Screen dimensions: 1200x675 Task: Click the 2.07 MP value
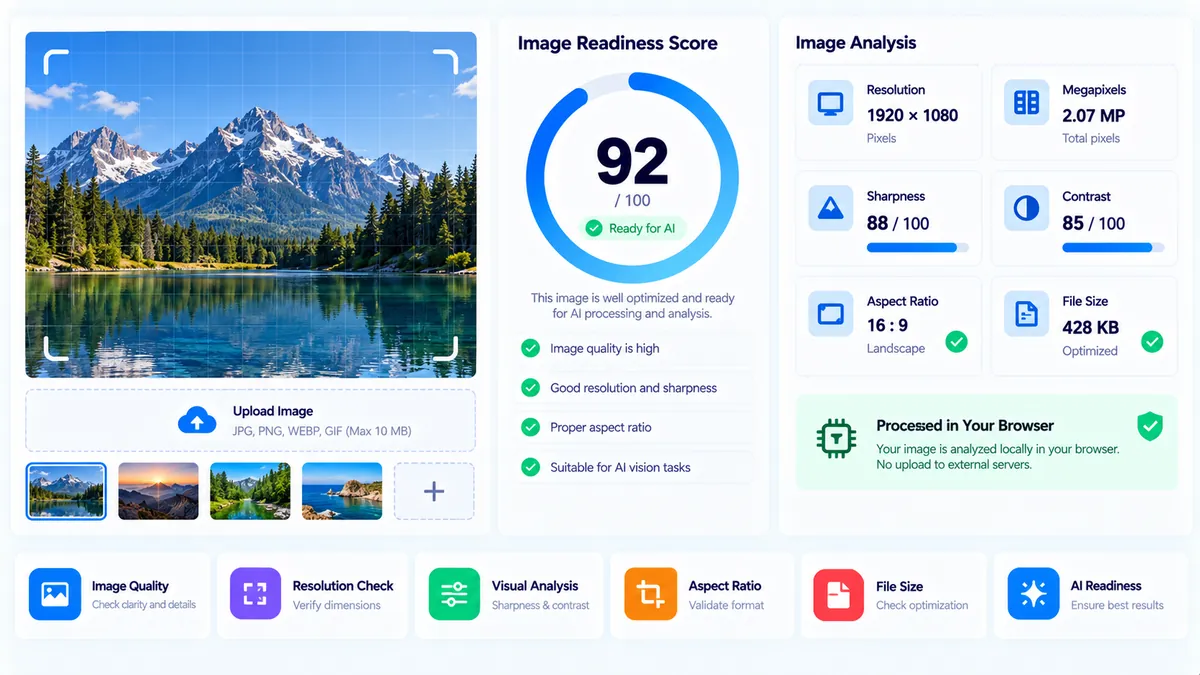pos(1093,115)
